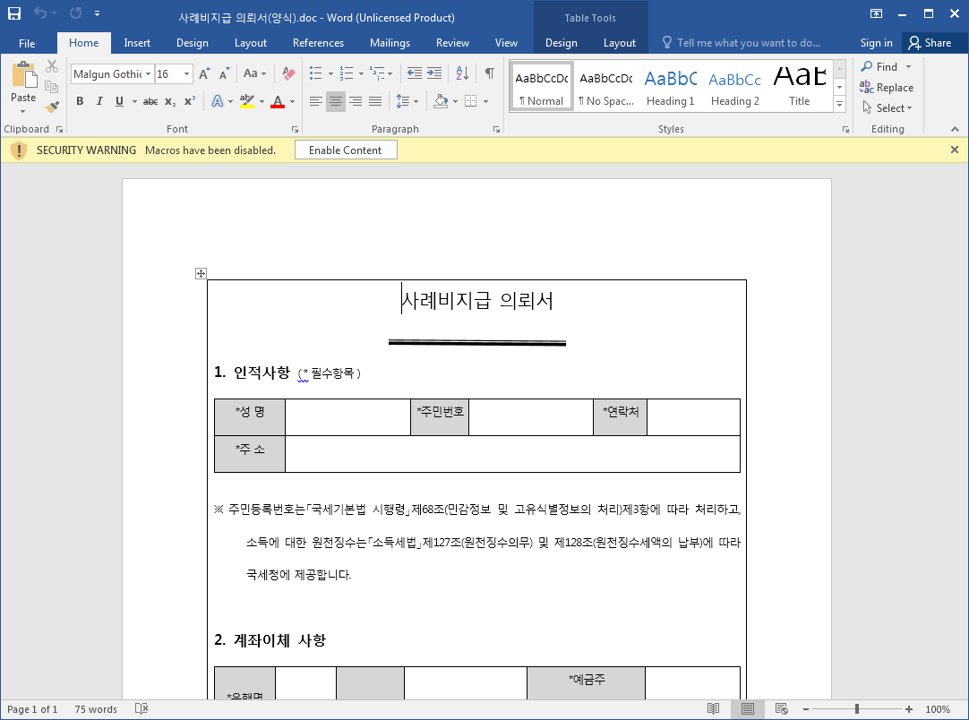This screenshot has height=720, width=969.
Task: Click the Grow Font icon
Action: tap(204, 74)
